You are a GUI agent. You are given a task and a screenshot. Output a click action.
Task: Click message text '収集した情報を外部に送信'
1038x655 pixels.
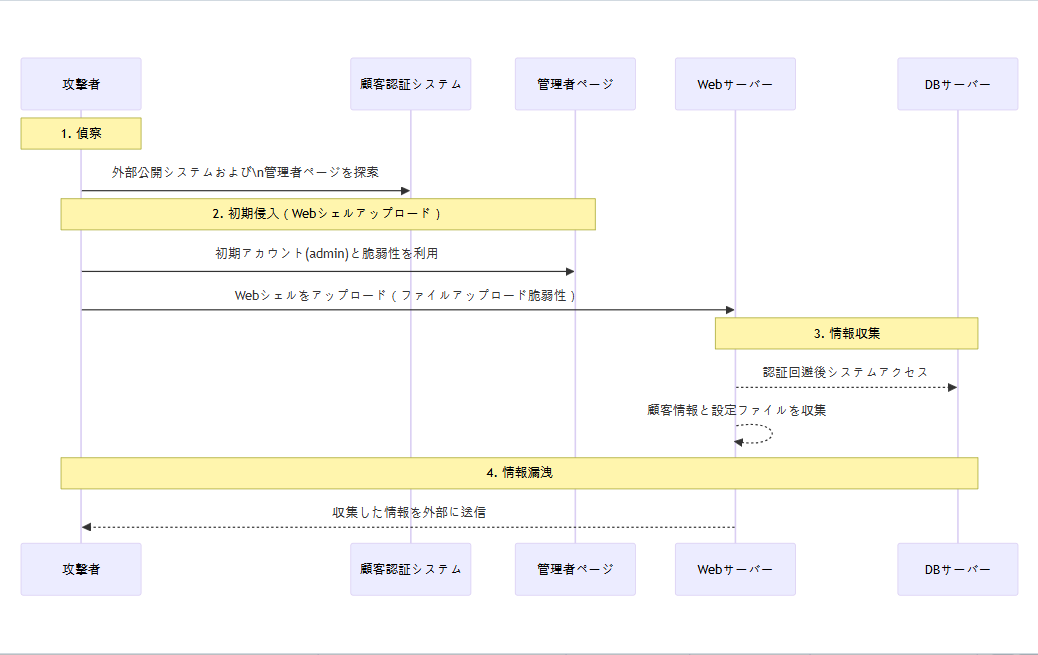(x=408, y=512)
